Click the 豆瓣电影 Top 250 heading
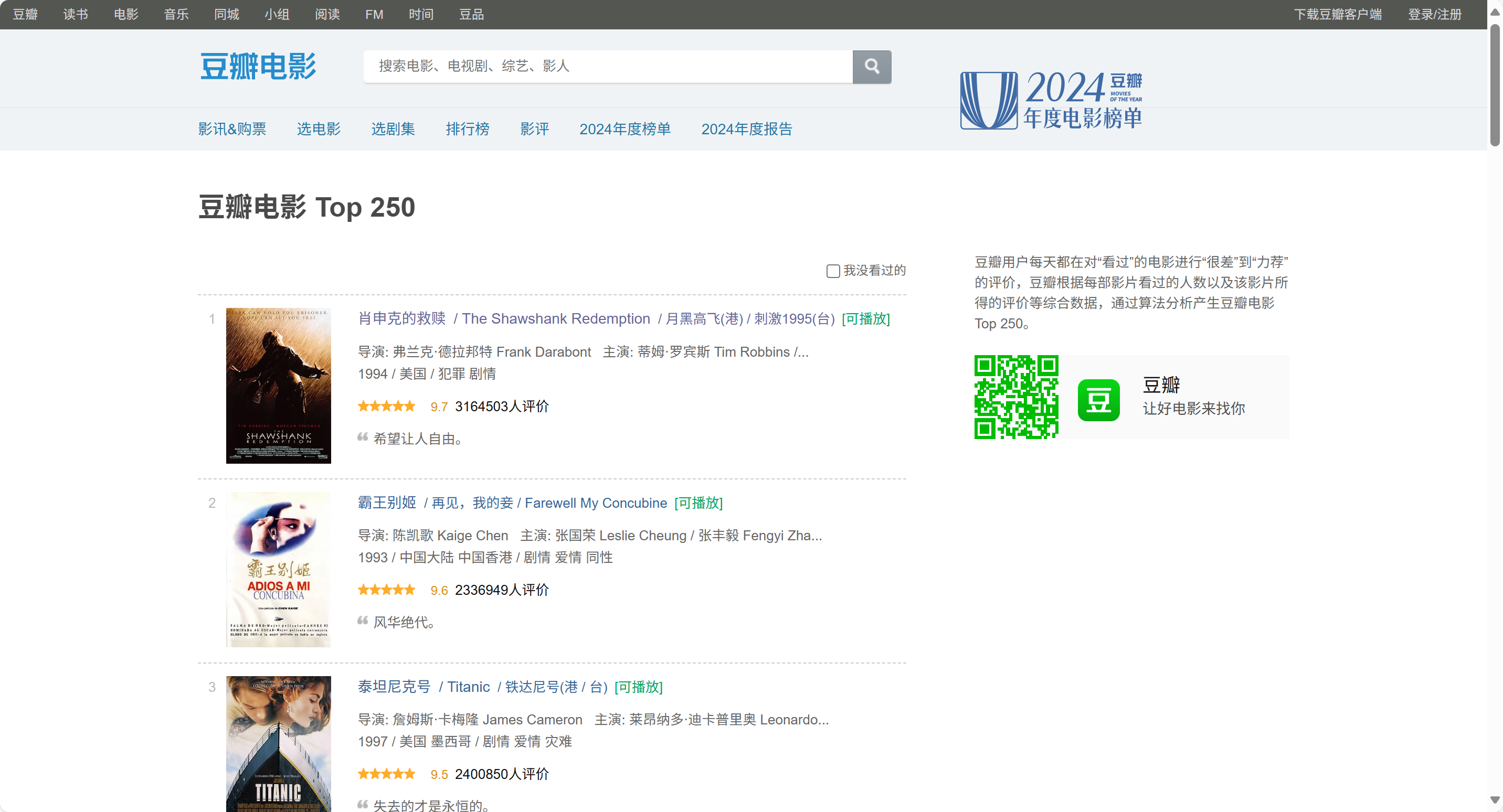This screenshot has width=1503, height=812. (306, 208)
